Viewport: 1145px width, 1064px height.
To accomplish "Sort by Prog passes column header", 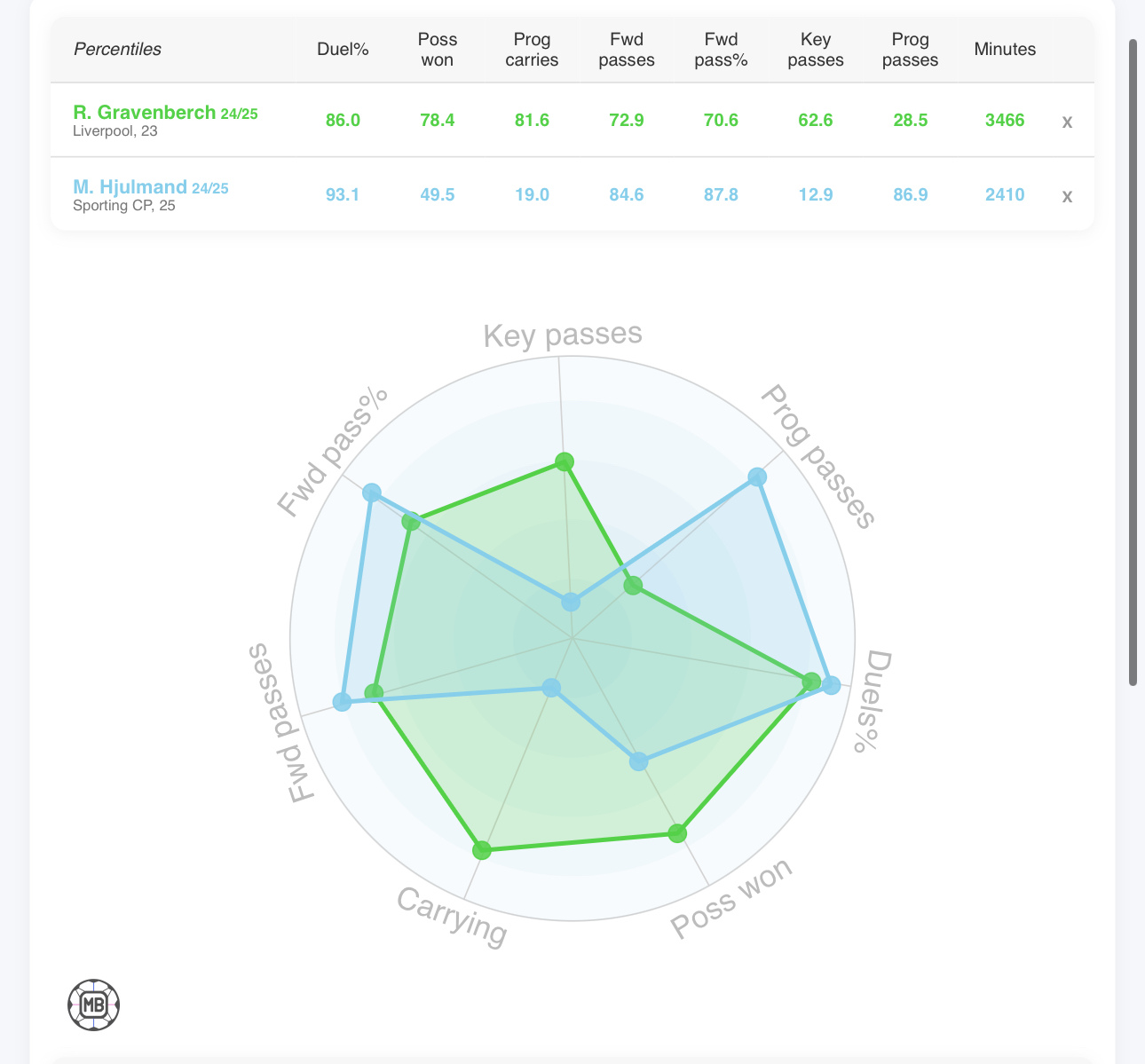I will (911, 50).
